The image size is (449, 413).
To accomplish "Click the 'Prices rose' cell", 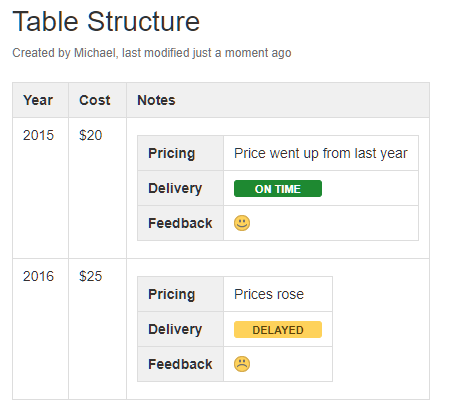I will pyautogui.click(x=278, y=294).
